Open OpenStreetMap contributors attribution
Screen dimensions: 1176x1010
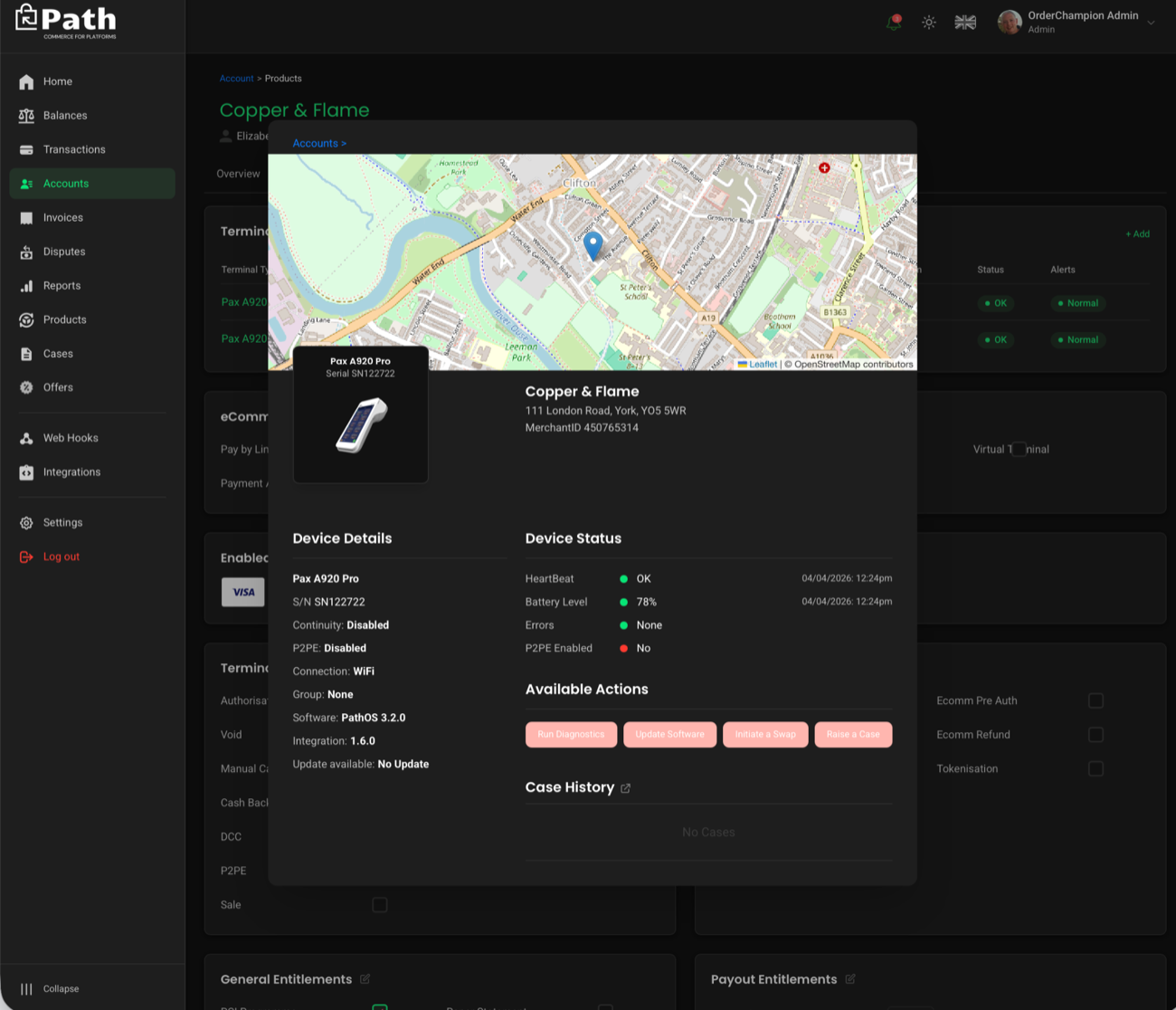849,365
